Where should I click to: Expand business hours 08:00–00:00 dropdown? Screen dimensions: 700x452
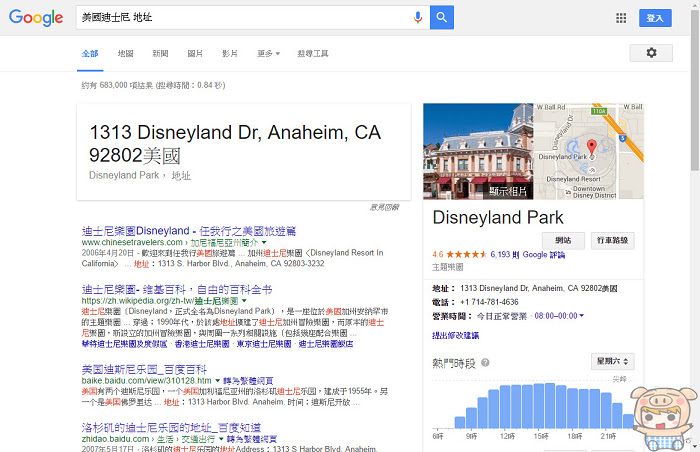(x=559, y=316)
